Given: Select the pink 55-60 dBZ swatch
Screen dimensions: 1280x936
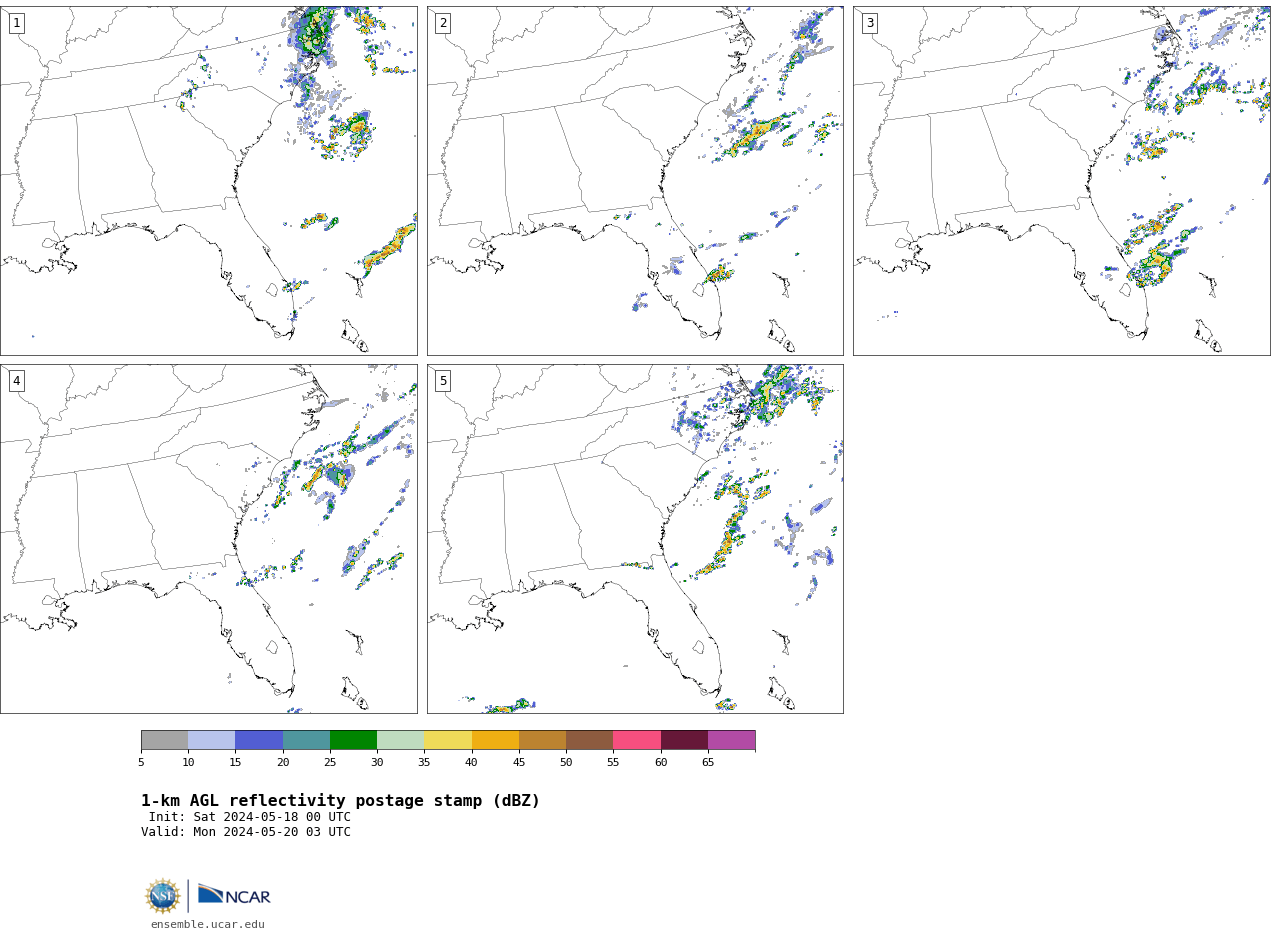Looking at the screenshot, I should point(637,740).
